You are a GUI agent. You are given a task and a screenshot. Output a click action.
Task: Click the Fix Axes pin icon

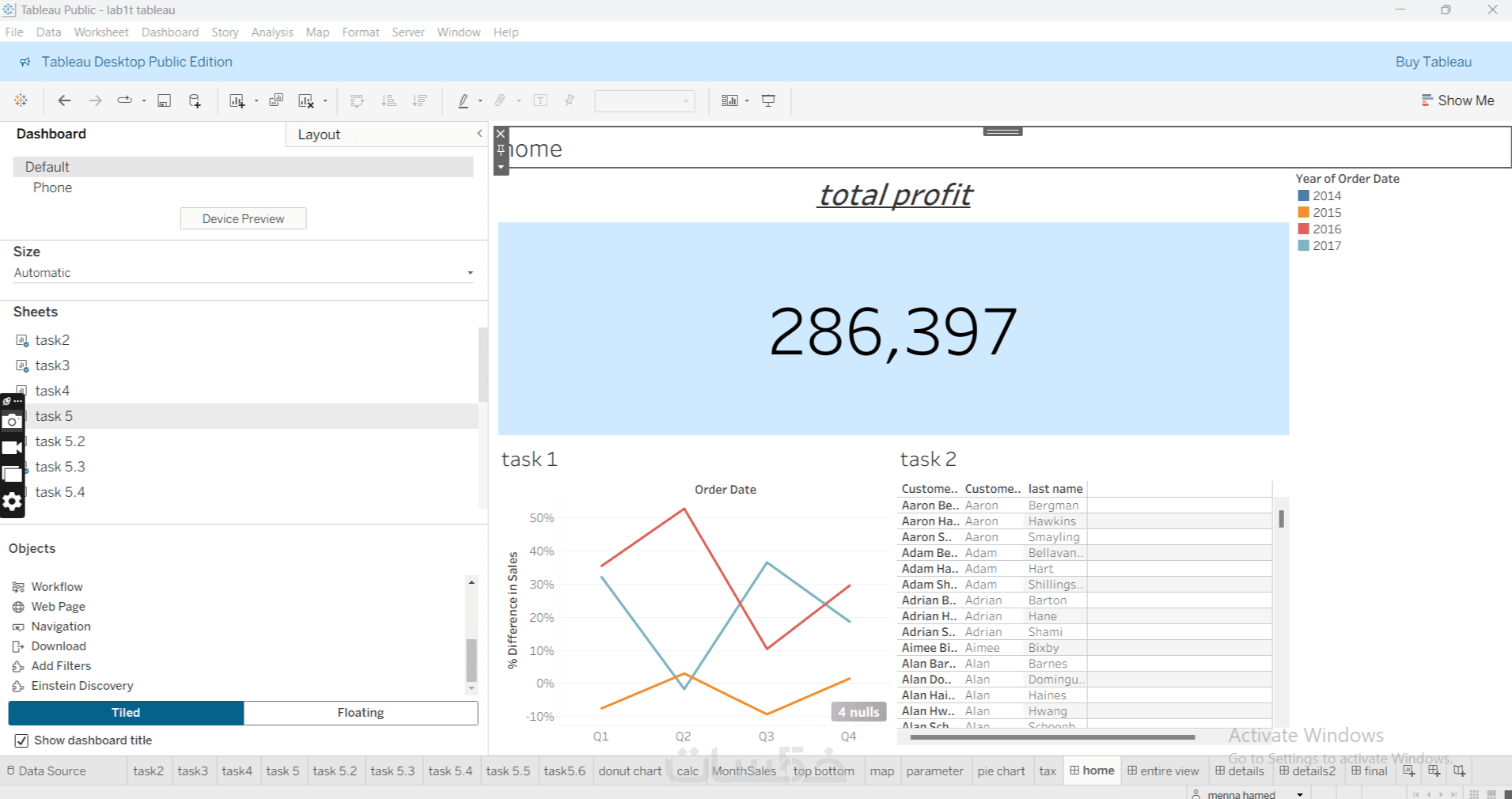pos(570,100)
